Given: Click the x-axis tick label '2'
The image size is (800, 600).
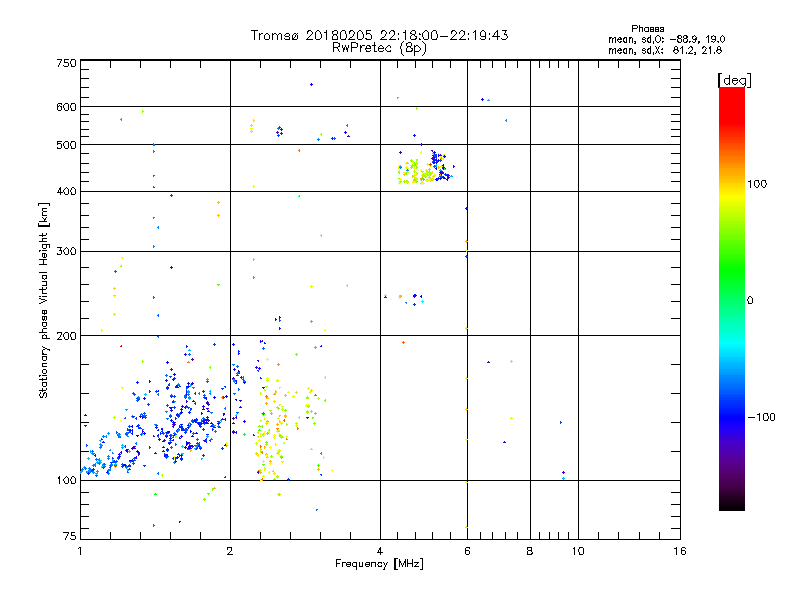Looking at the screenshot, I should click(x=230, y=551).
